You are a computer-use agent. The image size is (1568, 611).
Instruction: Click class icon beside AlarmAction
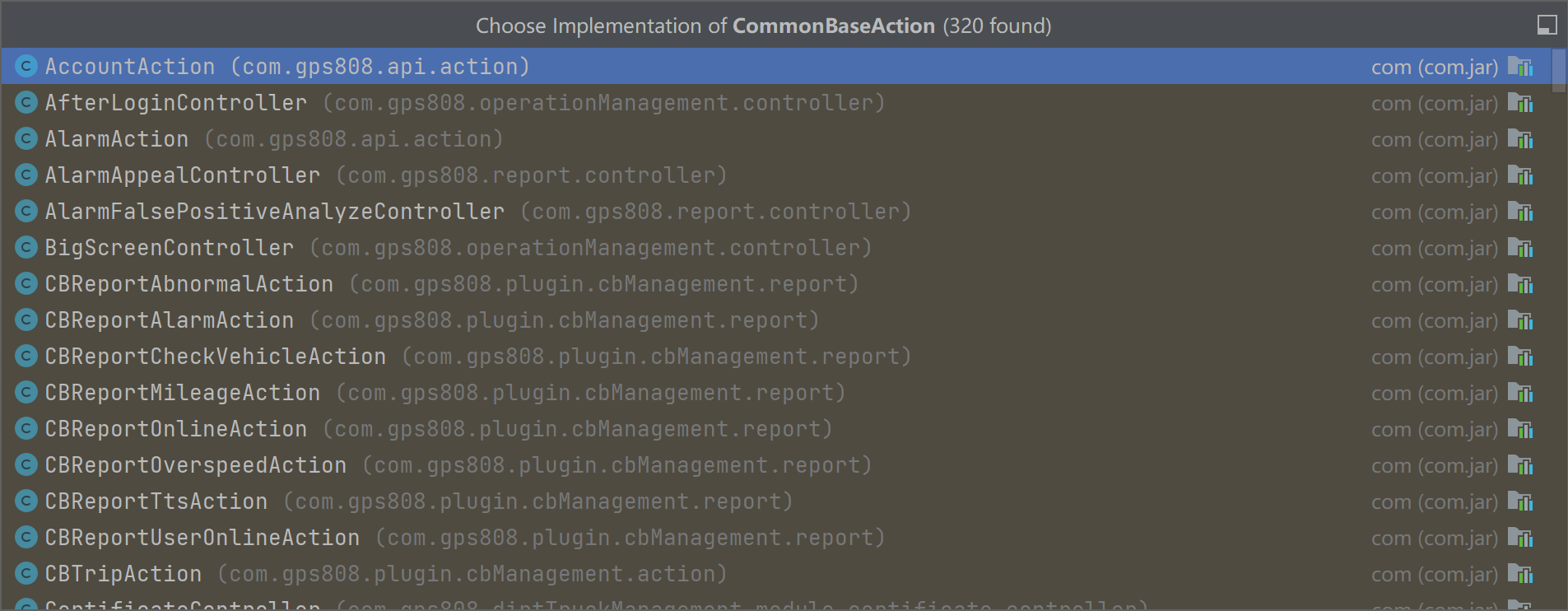coord(26,139)
